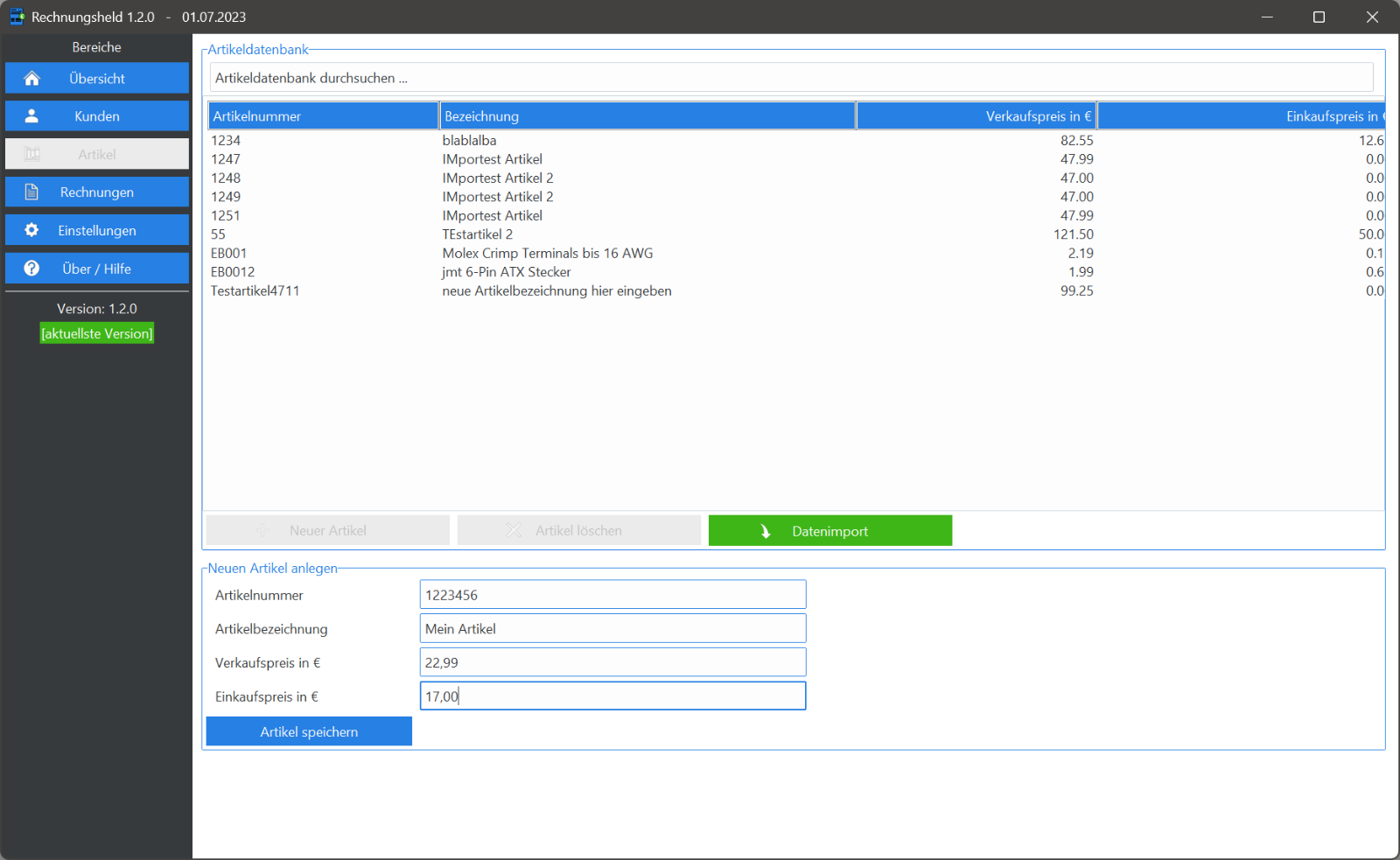The width and height of the screenshot is (1400, 860).
Task: Sort by Artikelnummer column header
Action: tap(323, 115)
